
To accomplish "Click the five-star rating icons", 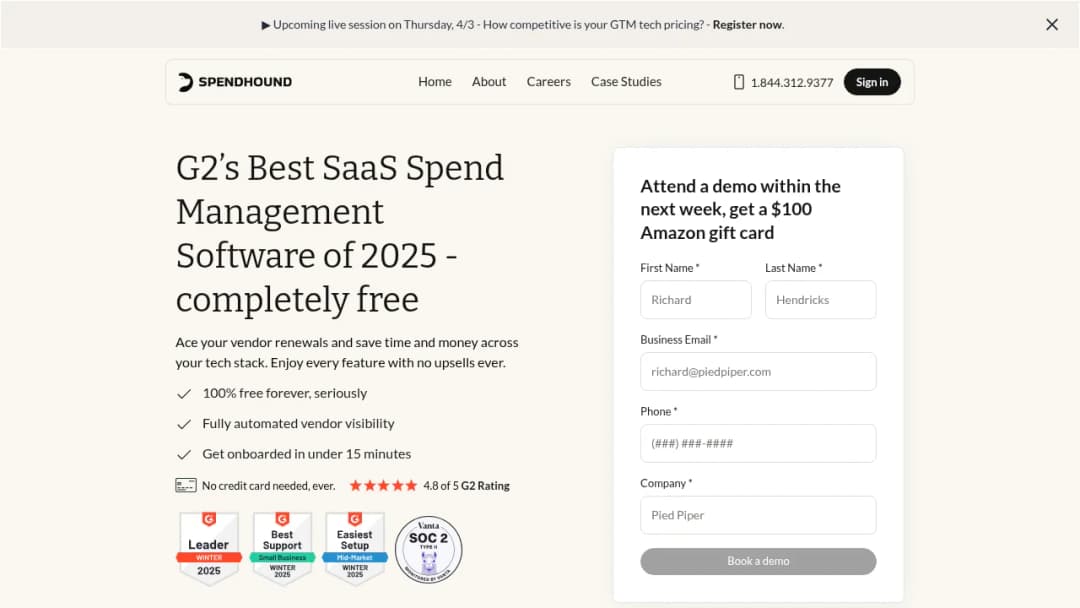I will click(383, 485).
